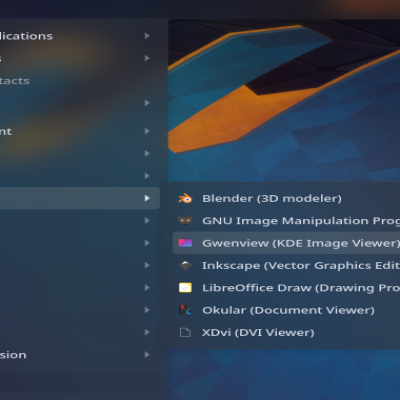Expand the submenu arrow on the row ending 'nt'
This screenshot has height=400, width=400.
pyautogui.click(x=147, y=131)
